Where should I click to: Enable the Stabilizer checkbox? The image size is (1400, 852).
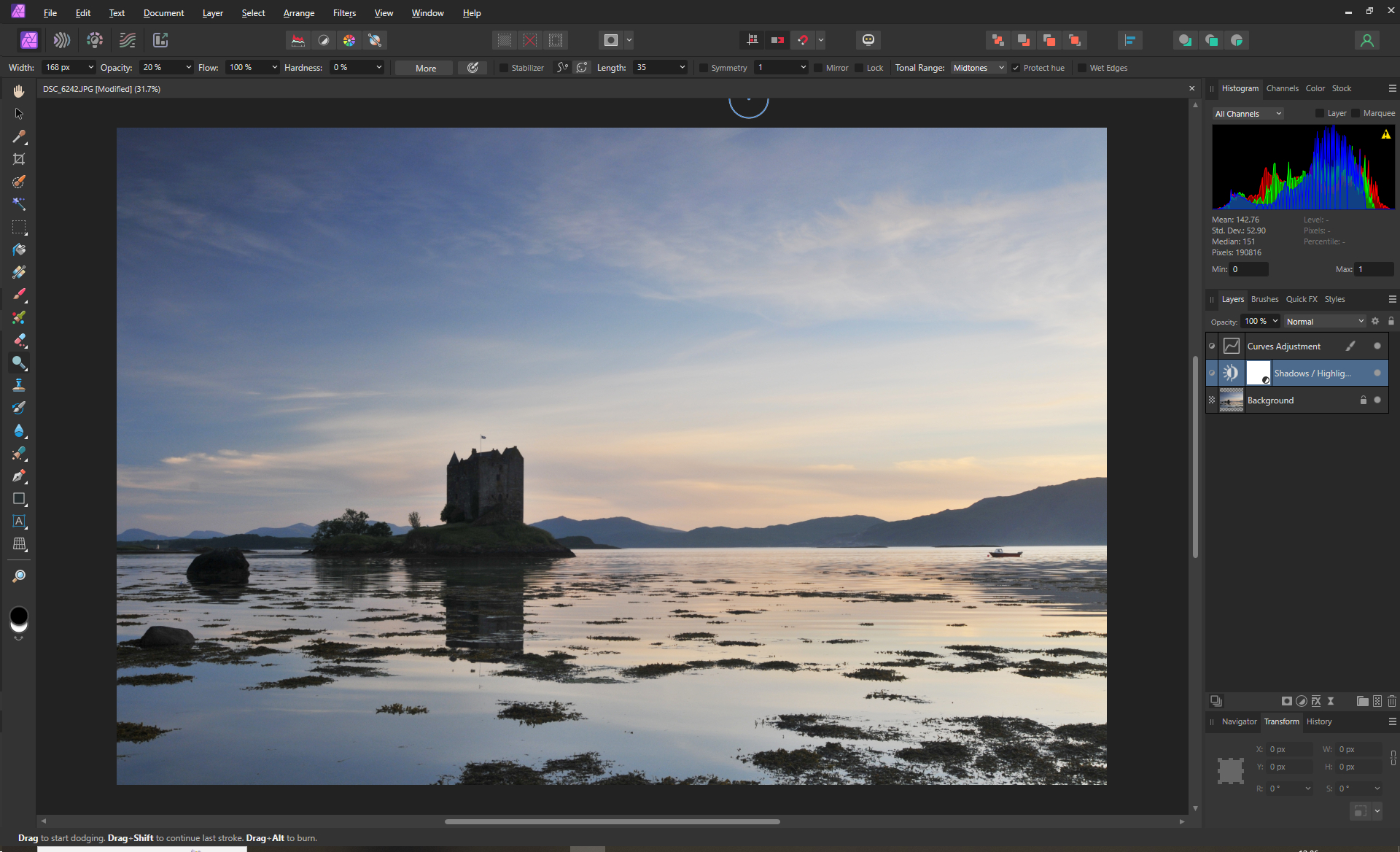point(503,68)
